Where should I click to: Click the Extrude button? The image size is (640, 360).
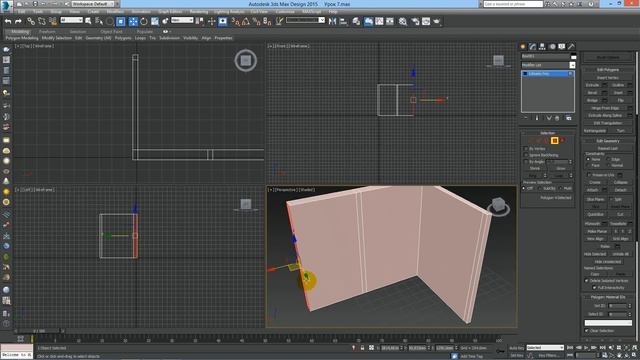(592, 85)
